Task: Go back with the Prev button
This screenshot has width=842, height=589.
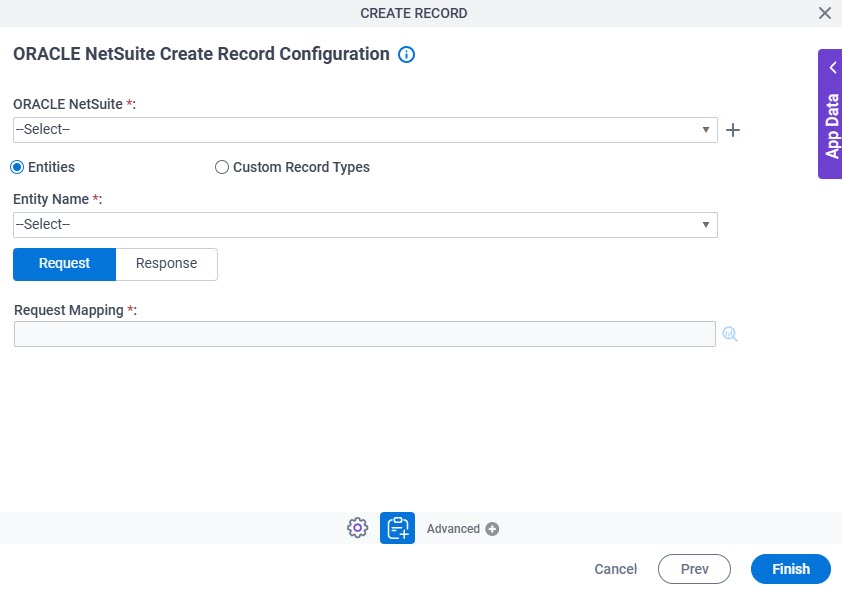Action: 694,569
